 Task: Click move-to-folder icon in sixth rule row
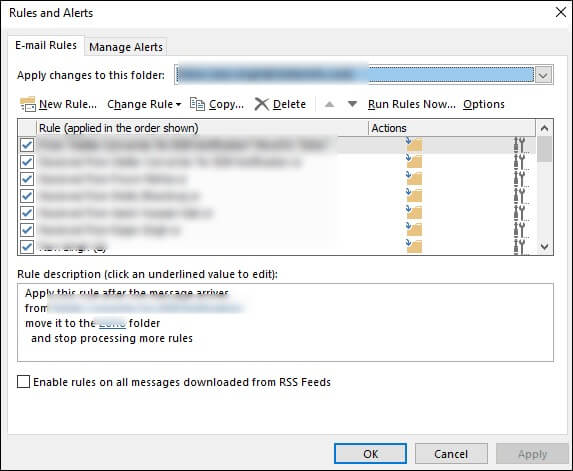point(414,229)
